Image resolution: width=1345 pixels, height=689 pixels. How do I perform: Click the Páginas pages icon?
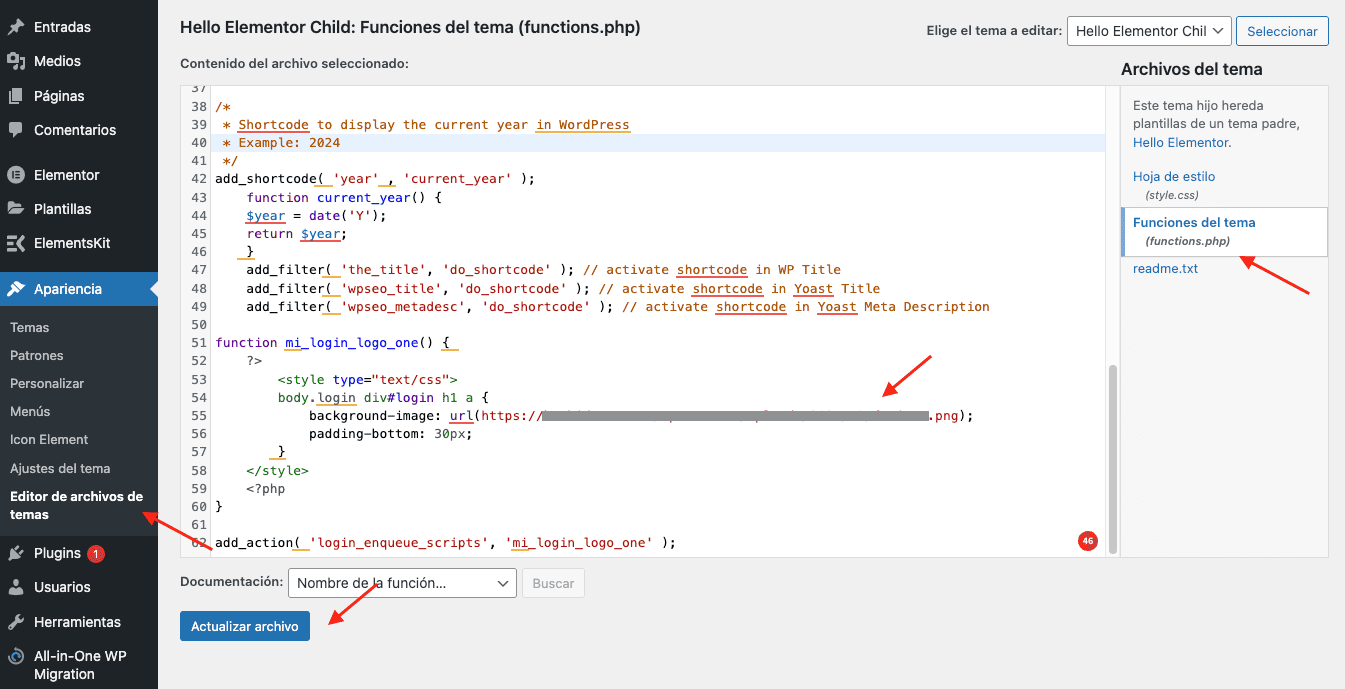[16, 96]
